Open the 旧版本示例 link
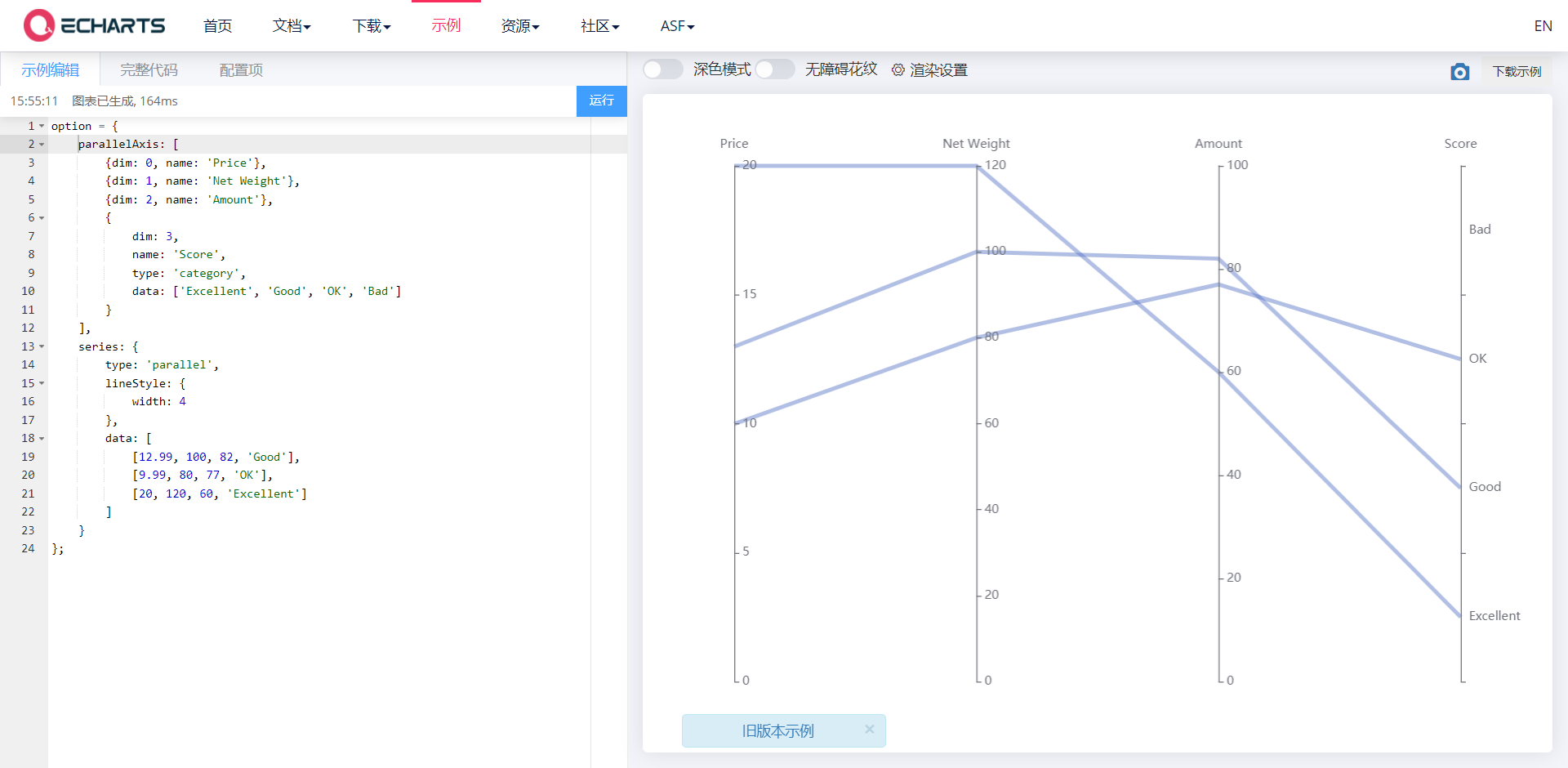 (x=777, y=730)
